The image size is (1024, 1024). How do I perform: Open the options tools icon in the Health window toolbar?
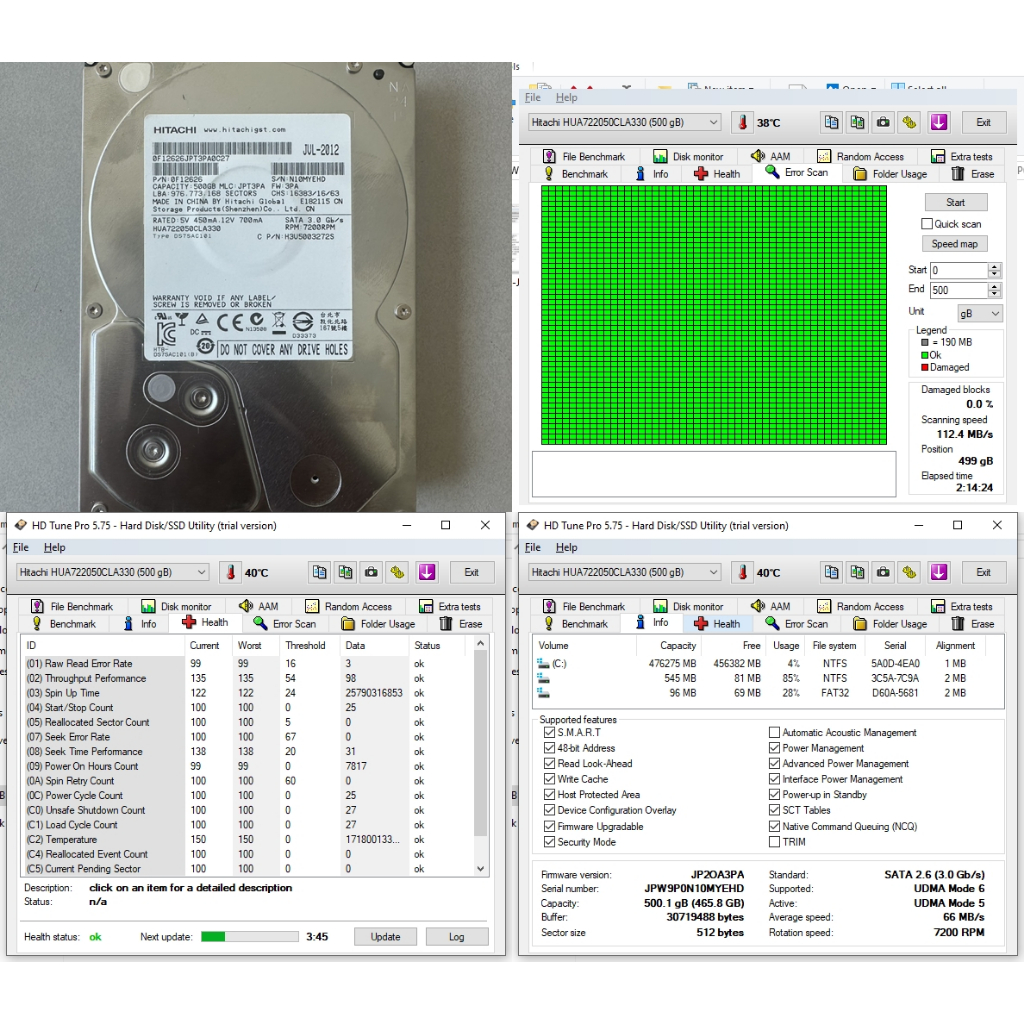pyautogui.click(x=397, y=572)
